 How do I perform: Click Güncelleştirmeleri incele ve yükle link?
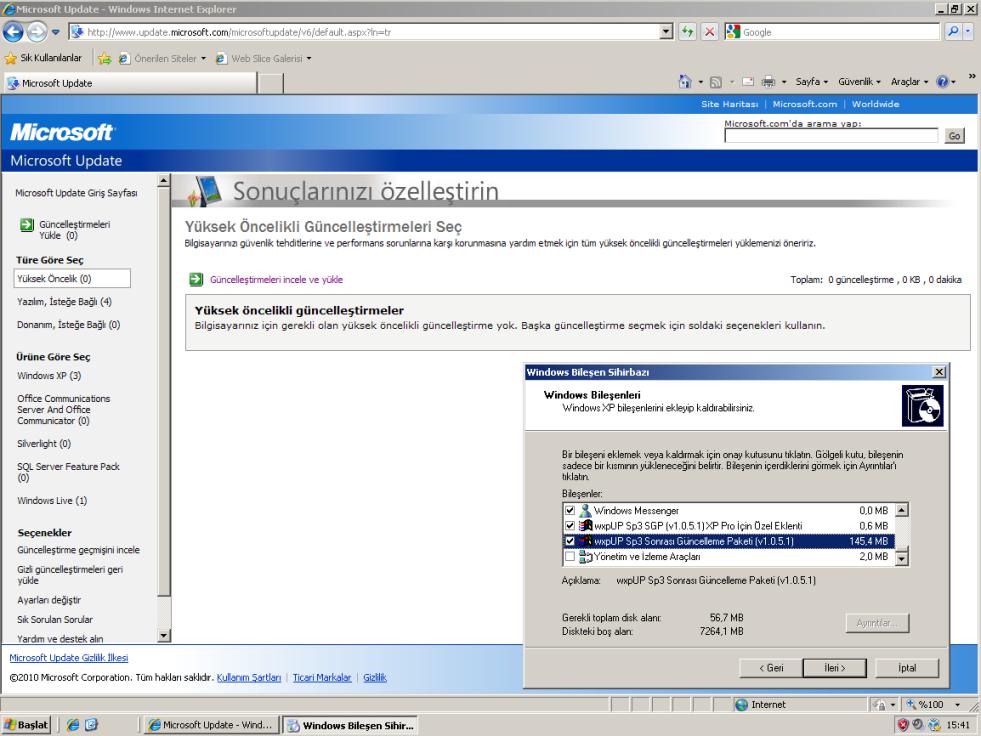point(276,280)
